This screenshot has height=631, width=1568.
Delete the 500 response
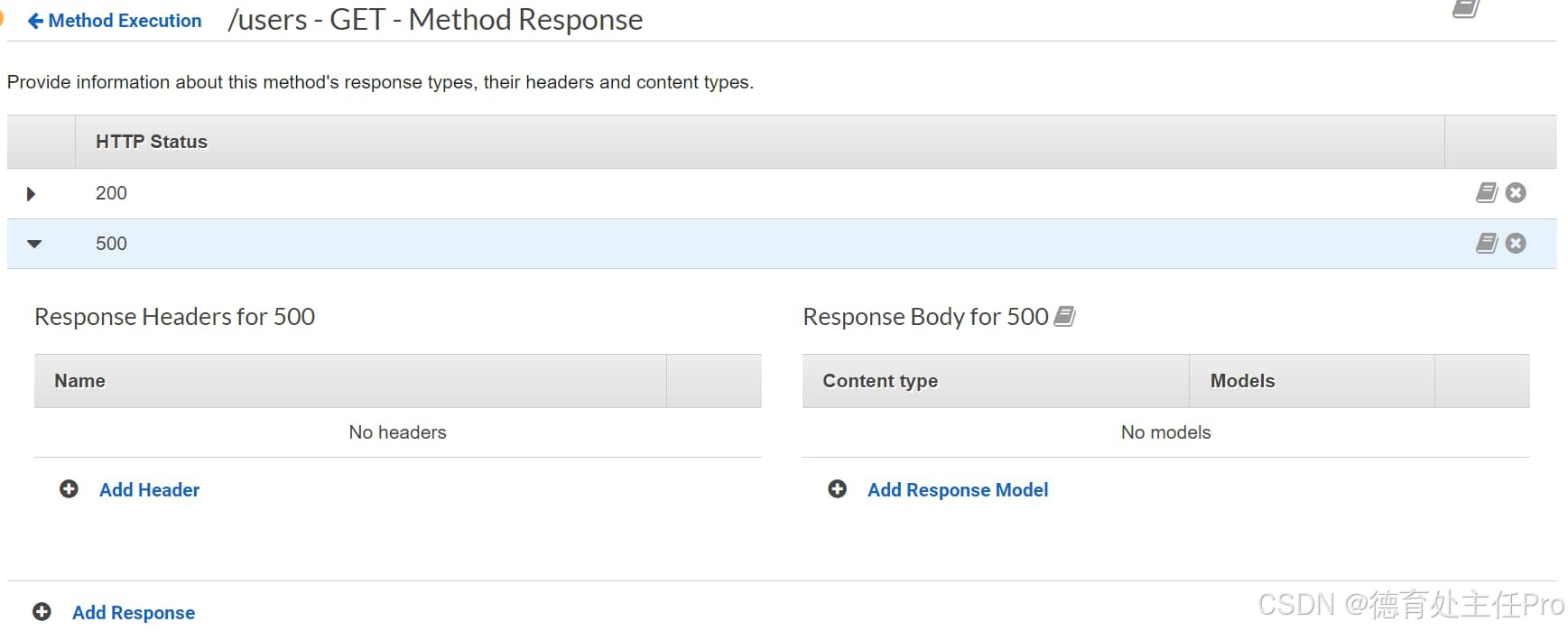pos(1516,243)
